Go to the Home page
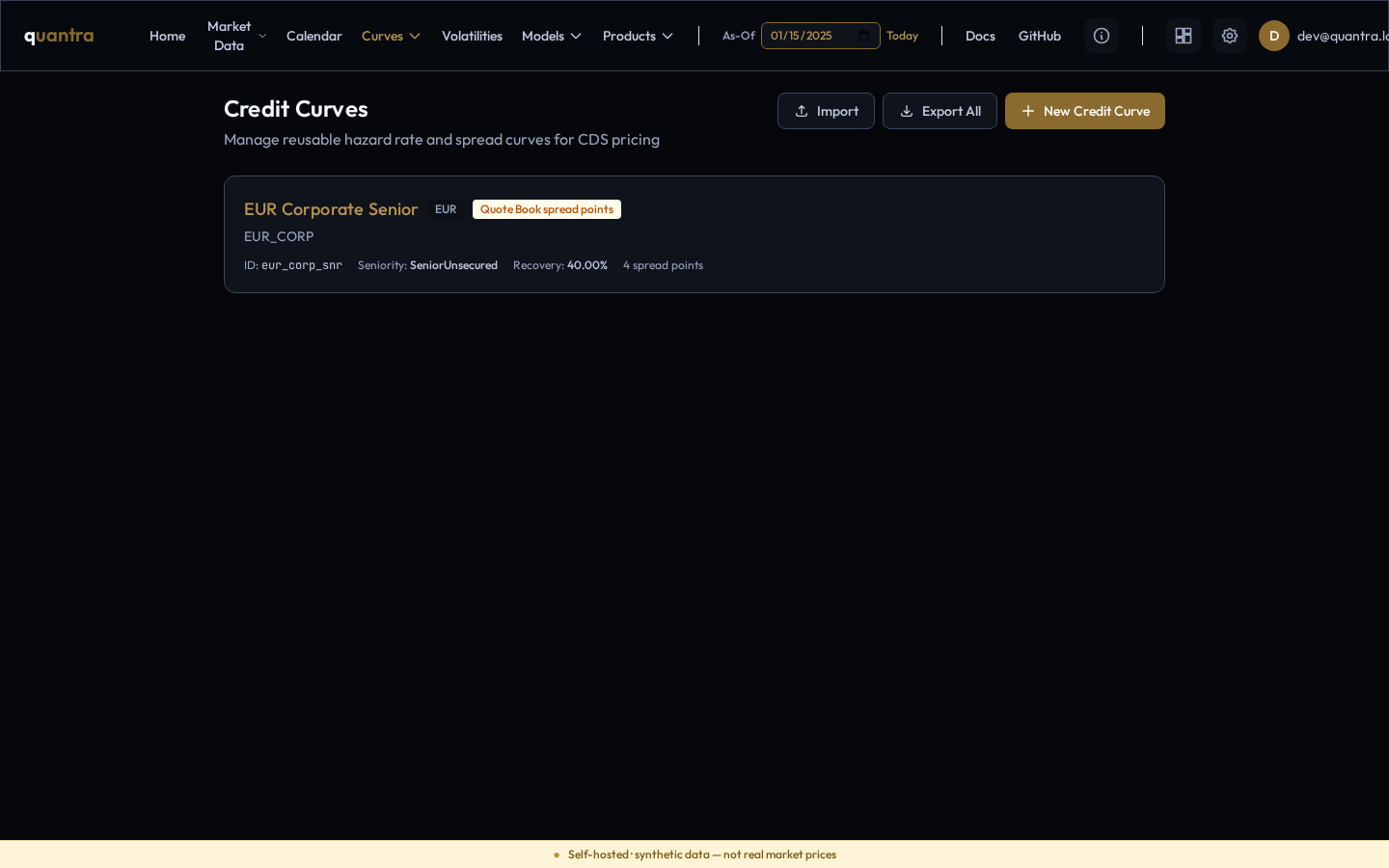The width and height of the screenshot is (1389, 868). click(x=167, y=36)
